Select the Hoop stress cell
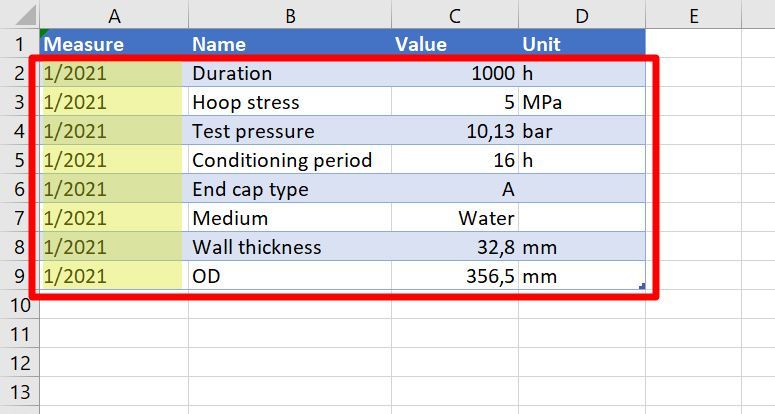 [290, 102]
